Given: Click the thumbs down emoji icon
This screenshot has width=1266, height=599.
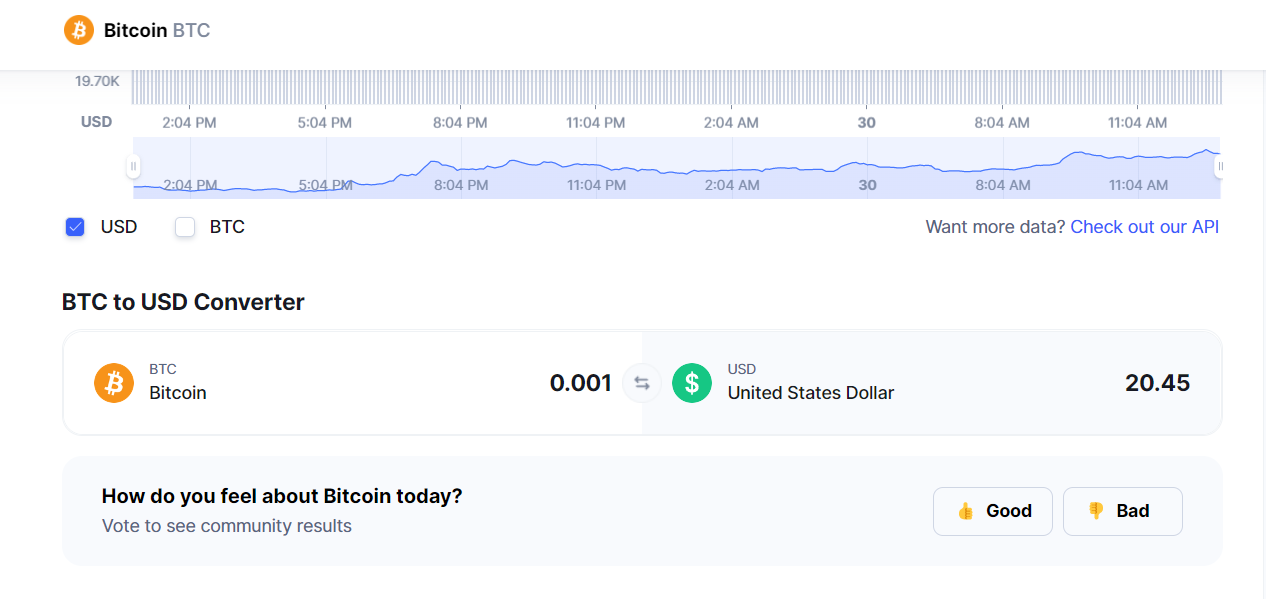Looking at the screenshot, I should click(x=1096, y=511).
